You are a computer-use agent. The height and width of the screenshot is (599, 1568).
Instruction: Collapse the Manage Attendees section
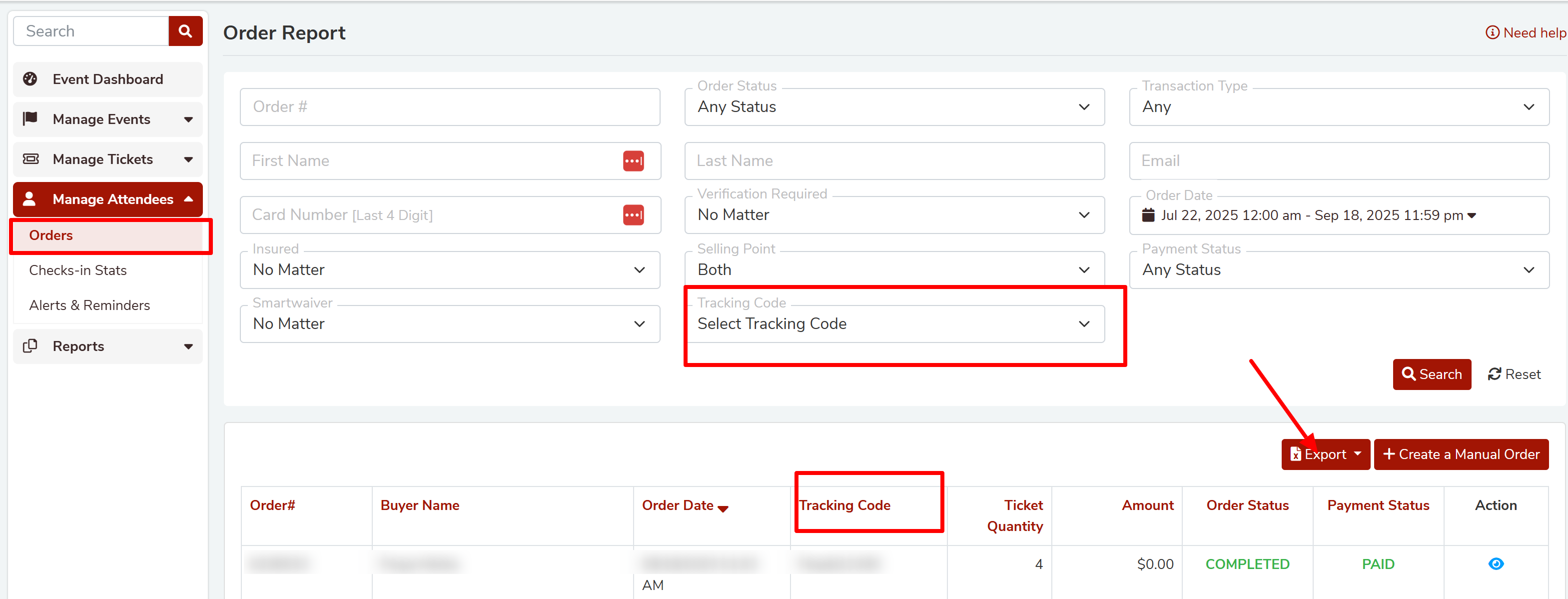pyautogui.click(x=188, y=199)
